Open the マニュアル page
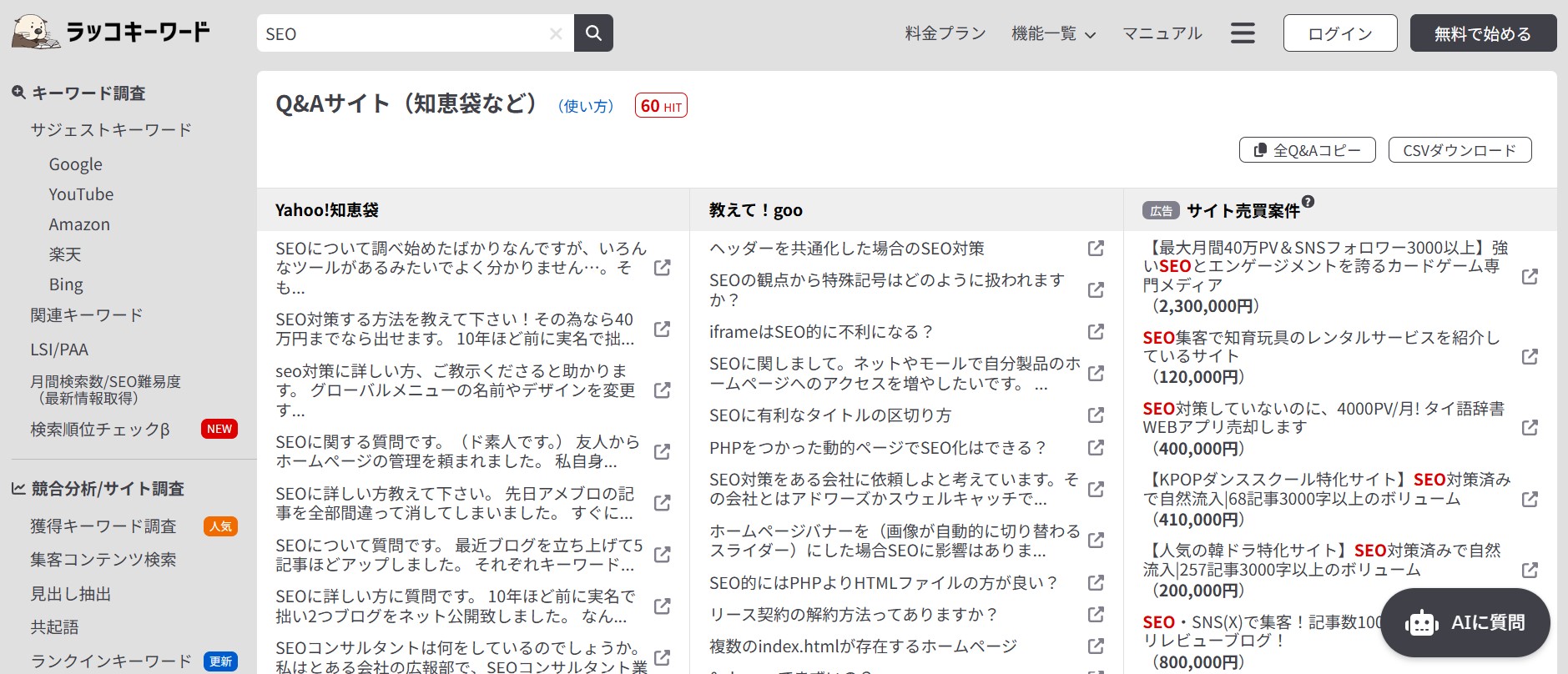Viewport: 1568px width, 674px height. 1162,33
